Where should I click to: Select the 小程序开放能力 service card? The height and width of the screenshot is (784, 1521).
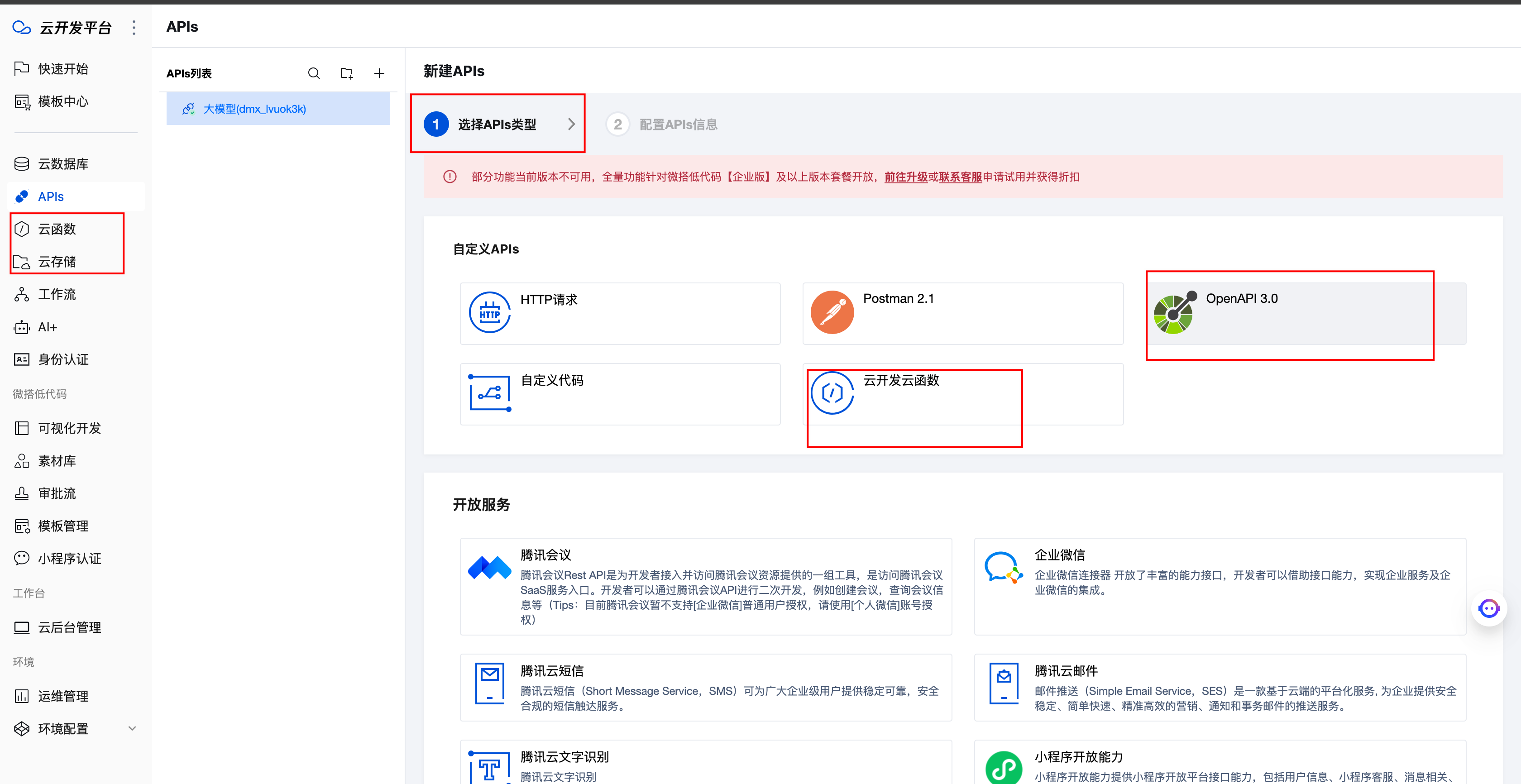point(1220,762)
